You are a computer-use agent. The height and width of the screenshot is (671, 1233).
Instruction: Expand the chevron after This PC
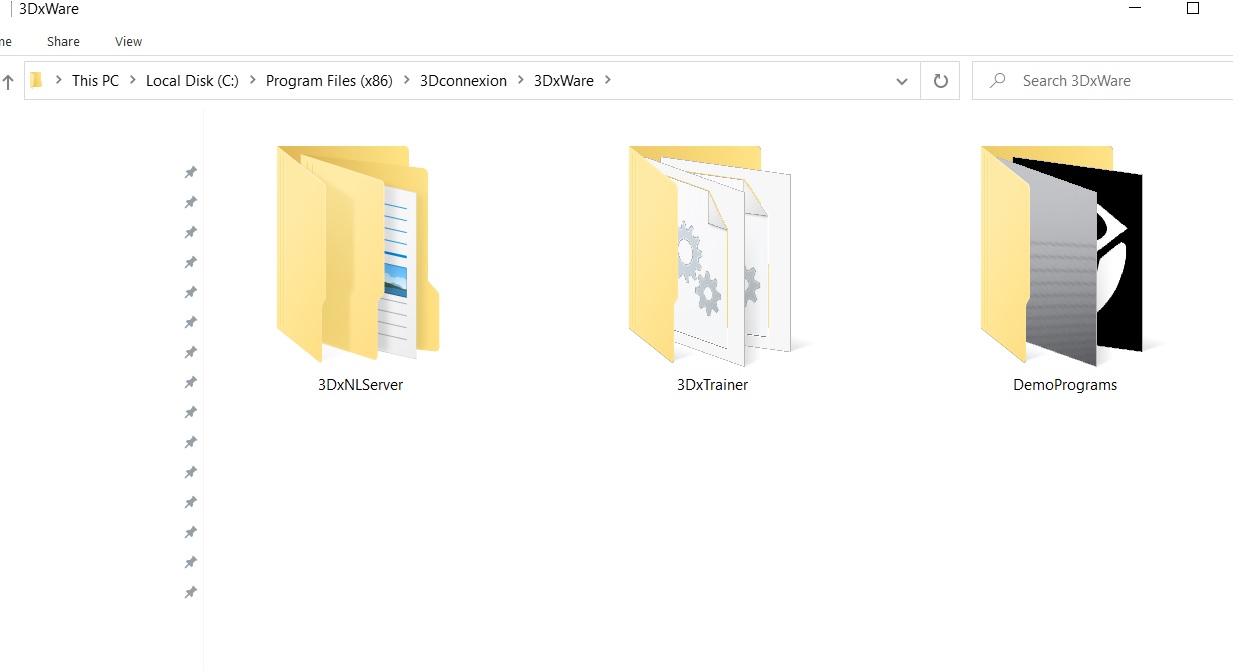(133, 81)
